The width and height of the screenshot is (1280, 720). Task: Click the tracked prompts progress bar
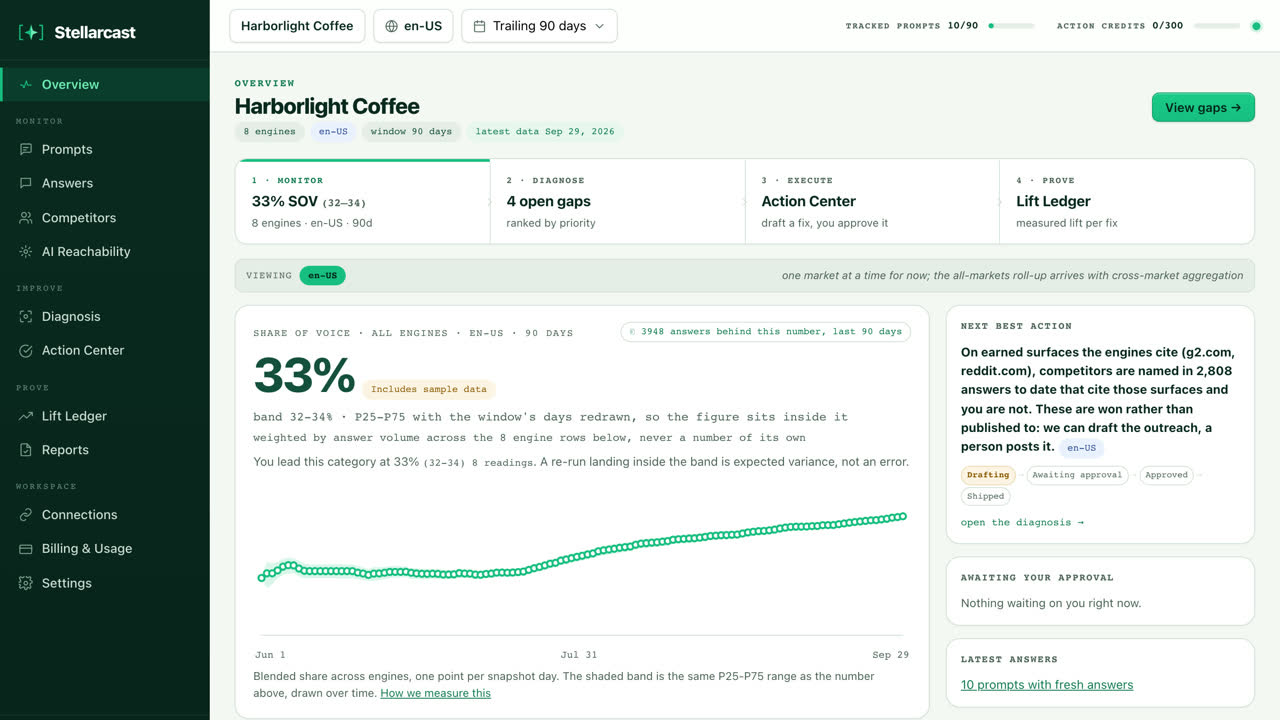click(1011, 26)
